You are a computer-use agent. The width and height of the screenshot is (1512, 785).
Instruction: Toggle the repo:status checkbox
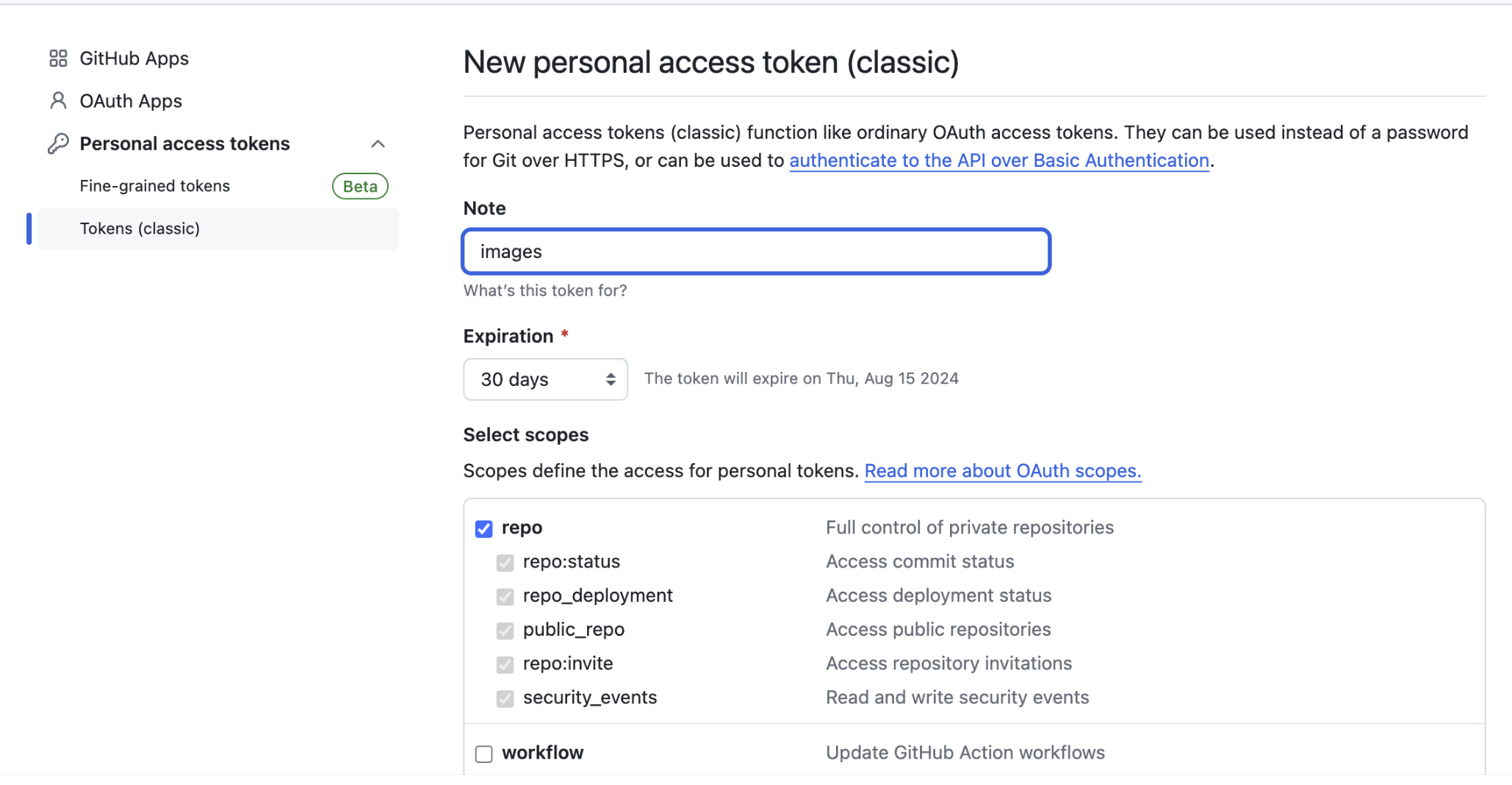tap(505, 562)
